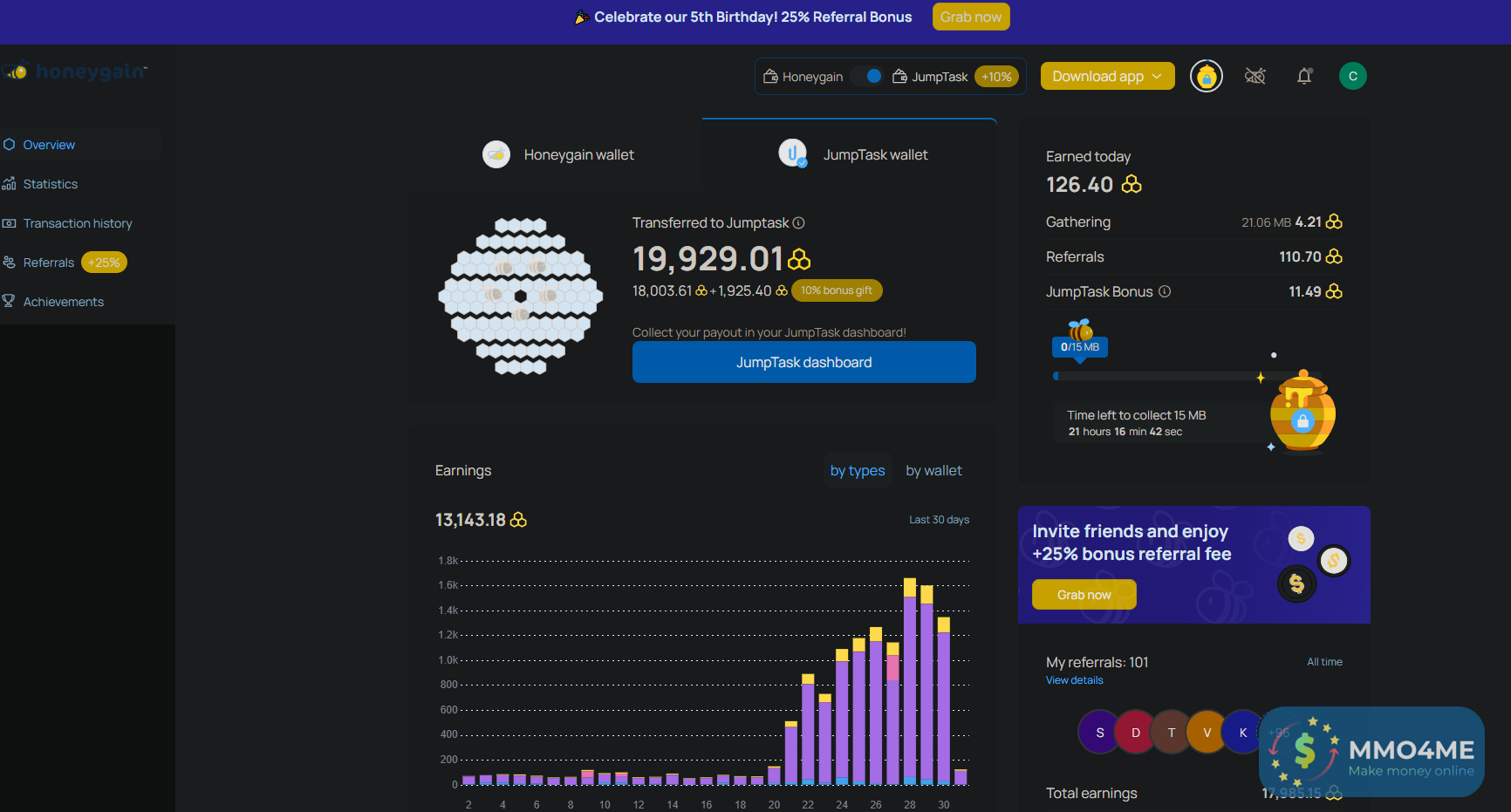Expand the Download app dropdown
The height and width of the screenshot is (812, 1511).
(x=1107, y=76)
